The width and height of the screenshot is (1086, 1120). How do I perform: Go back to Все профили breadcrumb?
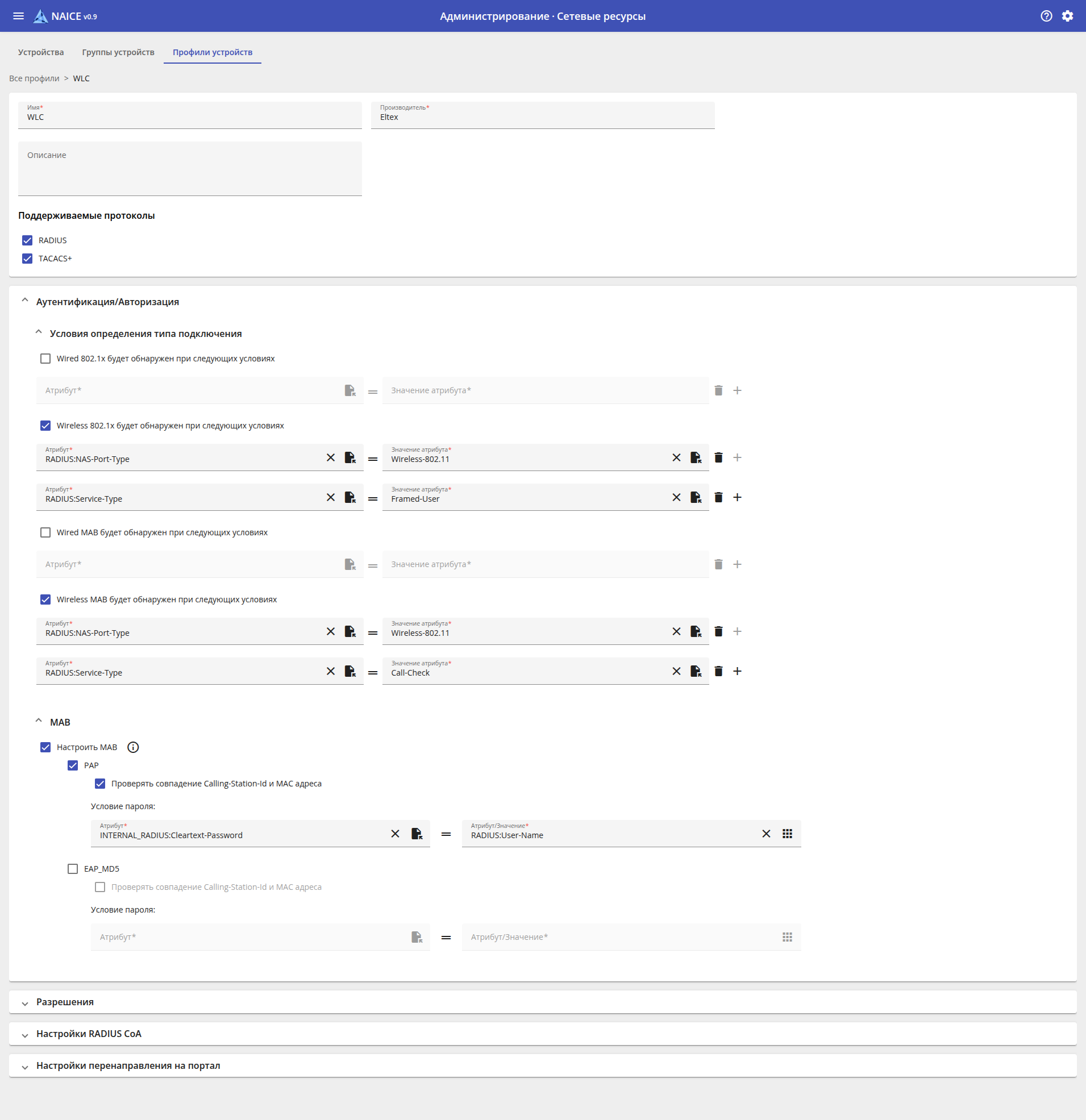(x=34, y=78)
